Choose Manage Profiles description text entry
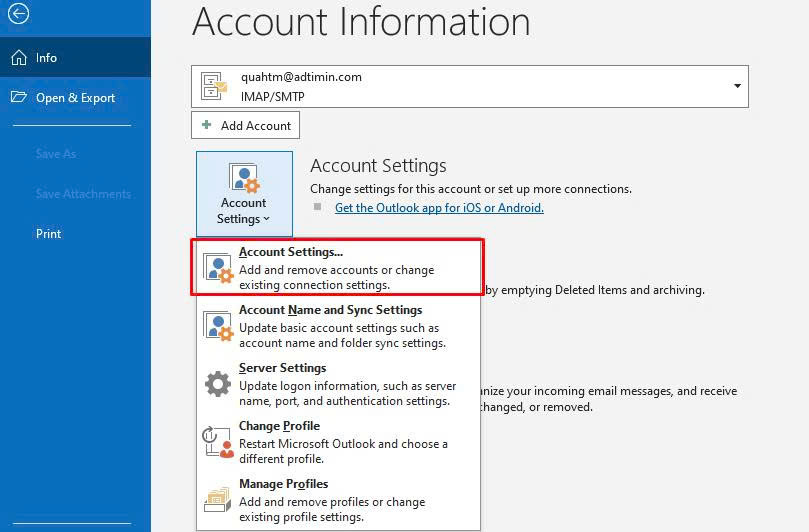Image resolution: width=809 pixels, height=532 pixels. tap(331, 509)
